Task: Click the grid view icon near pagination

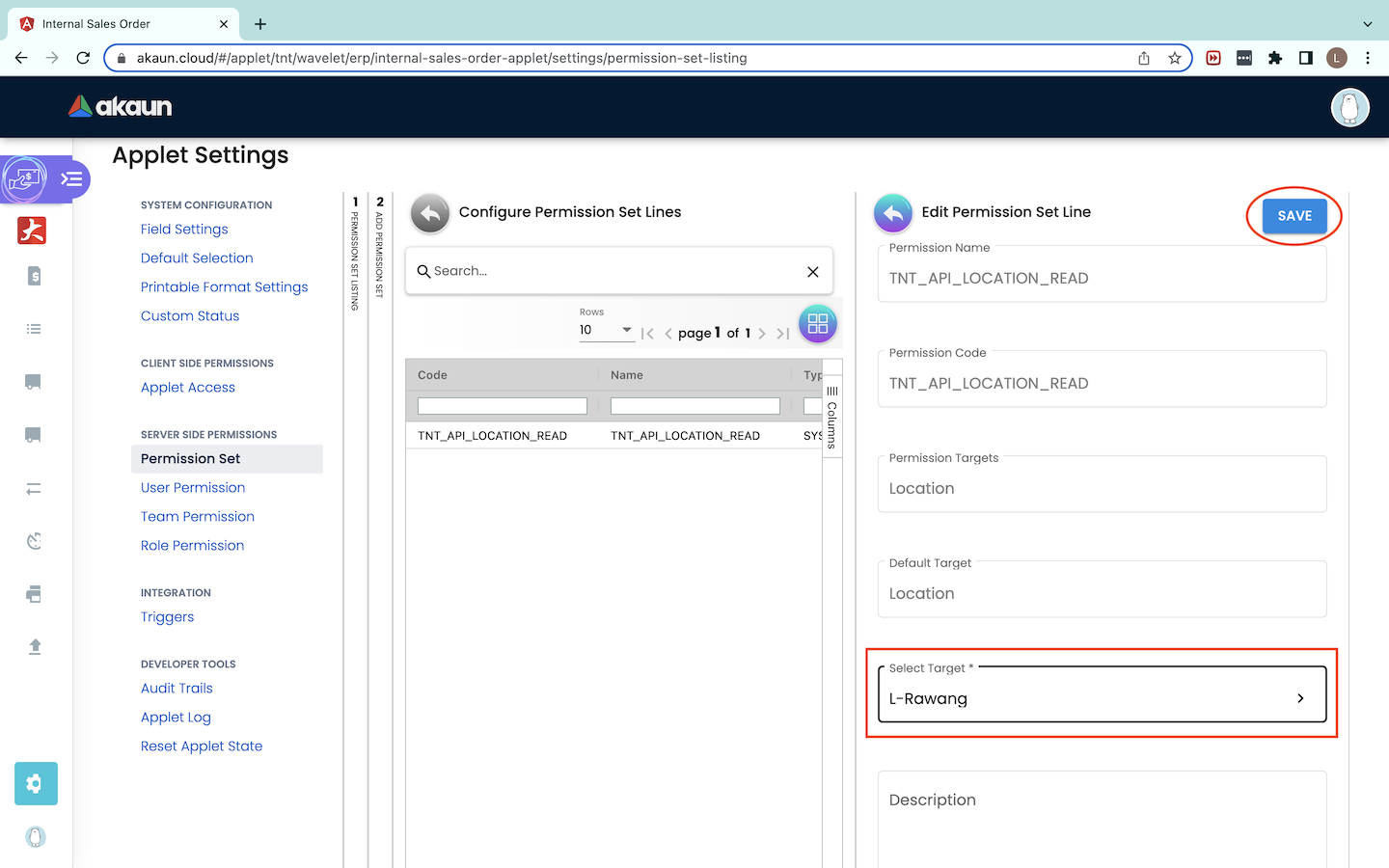Action: pos(817,324)
